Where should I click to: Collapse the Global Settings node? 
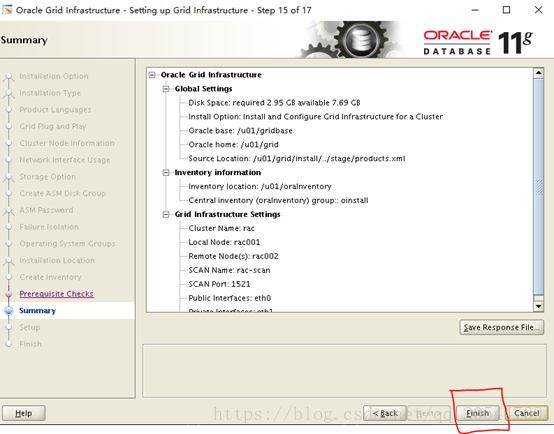166,89
